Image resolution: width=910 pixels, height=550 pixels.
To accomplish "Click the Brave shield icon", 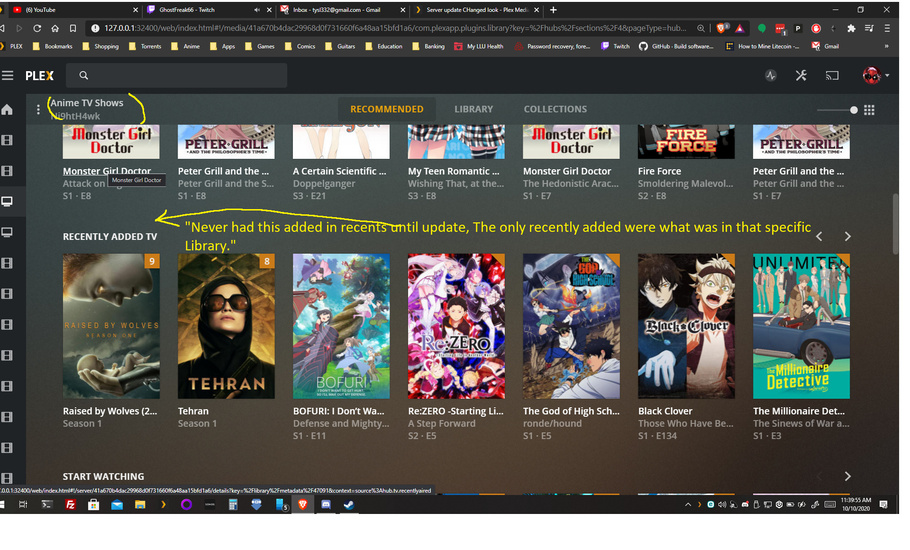I will 721,28.
